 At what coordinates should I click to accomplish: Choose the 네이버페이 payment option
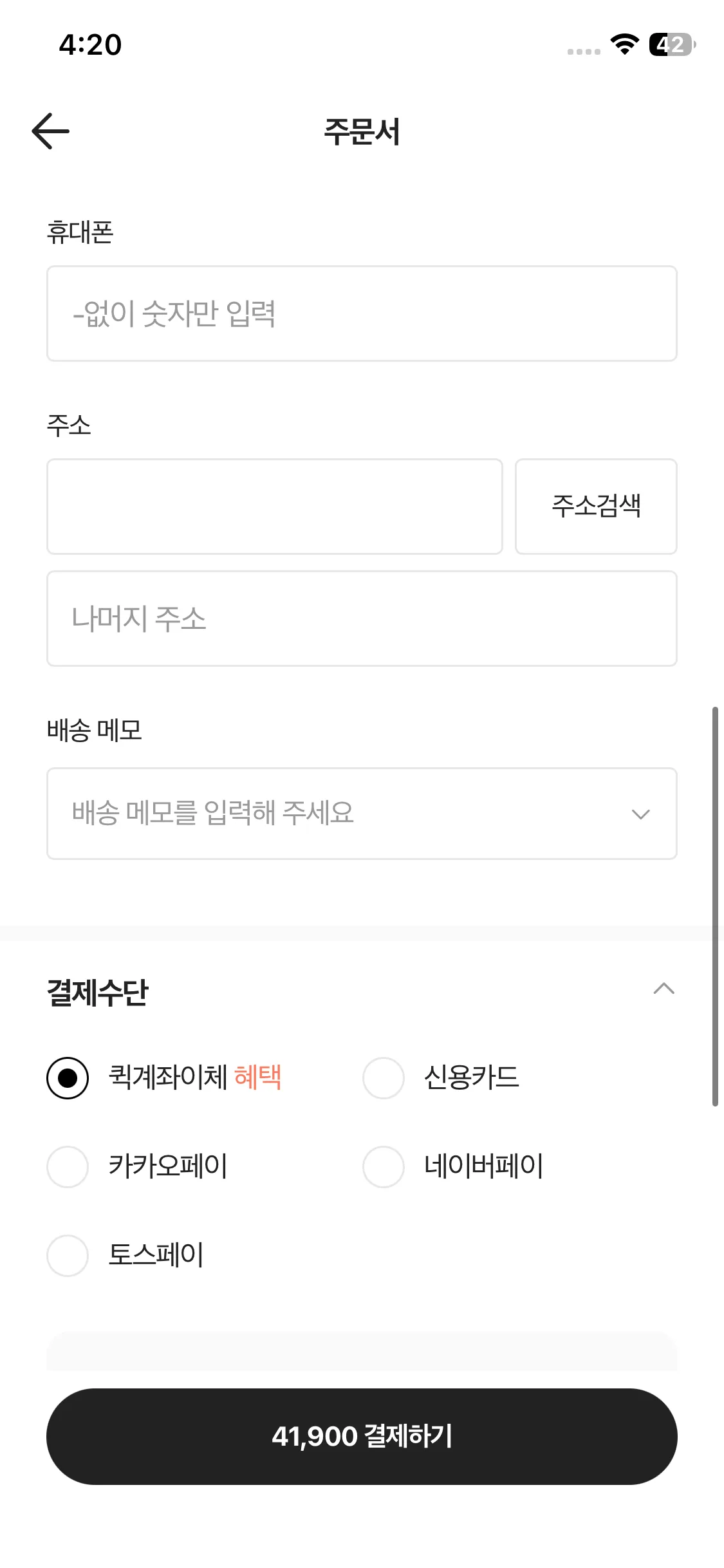point(384,1166)
